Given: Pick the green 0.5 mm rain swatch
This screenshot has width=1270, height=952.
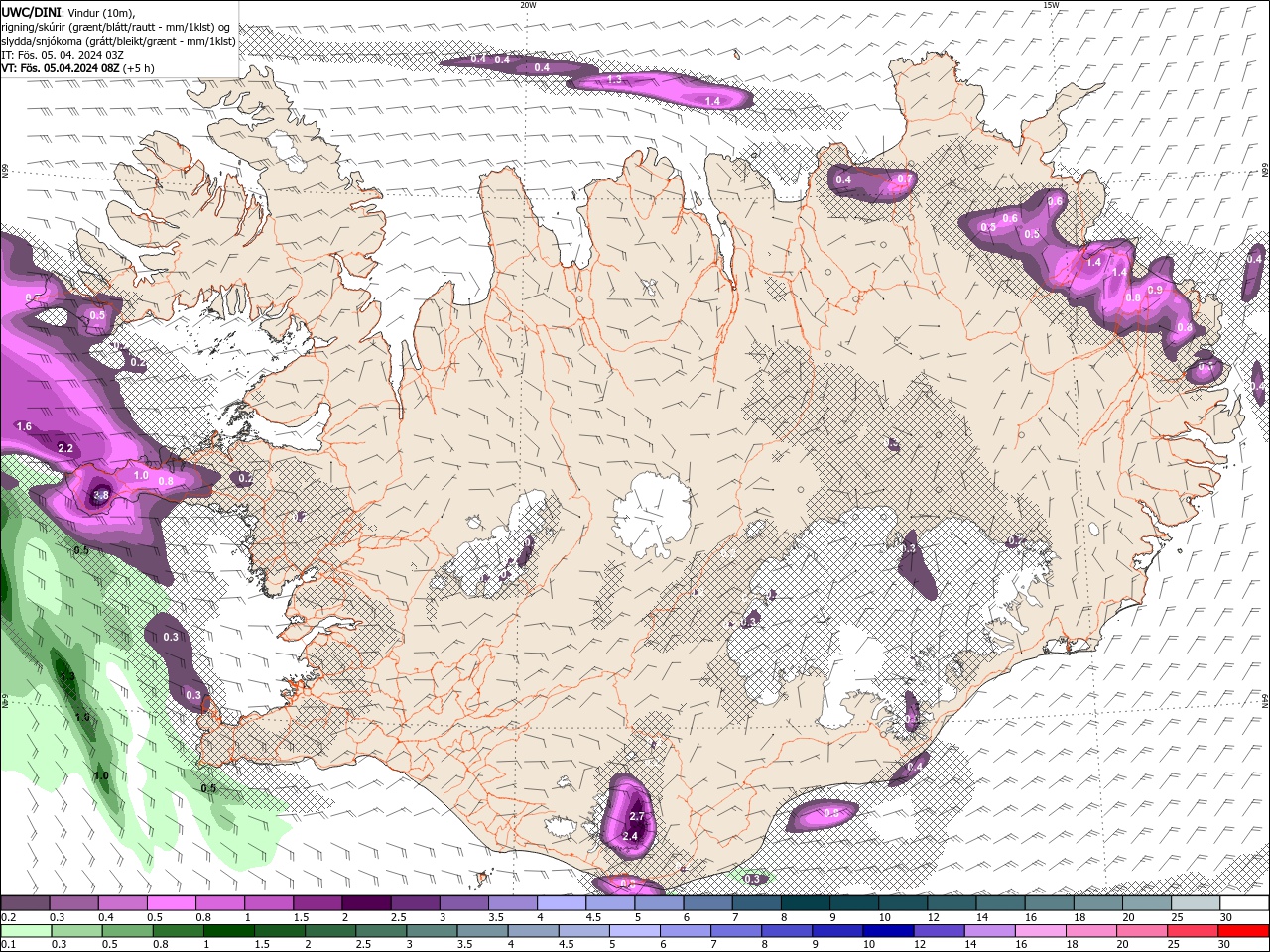Looking at the screenshot, I should (127, 931).
